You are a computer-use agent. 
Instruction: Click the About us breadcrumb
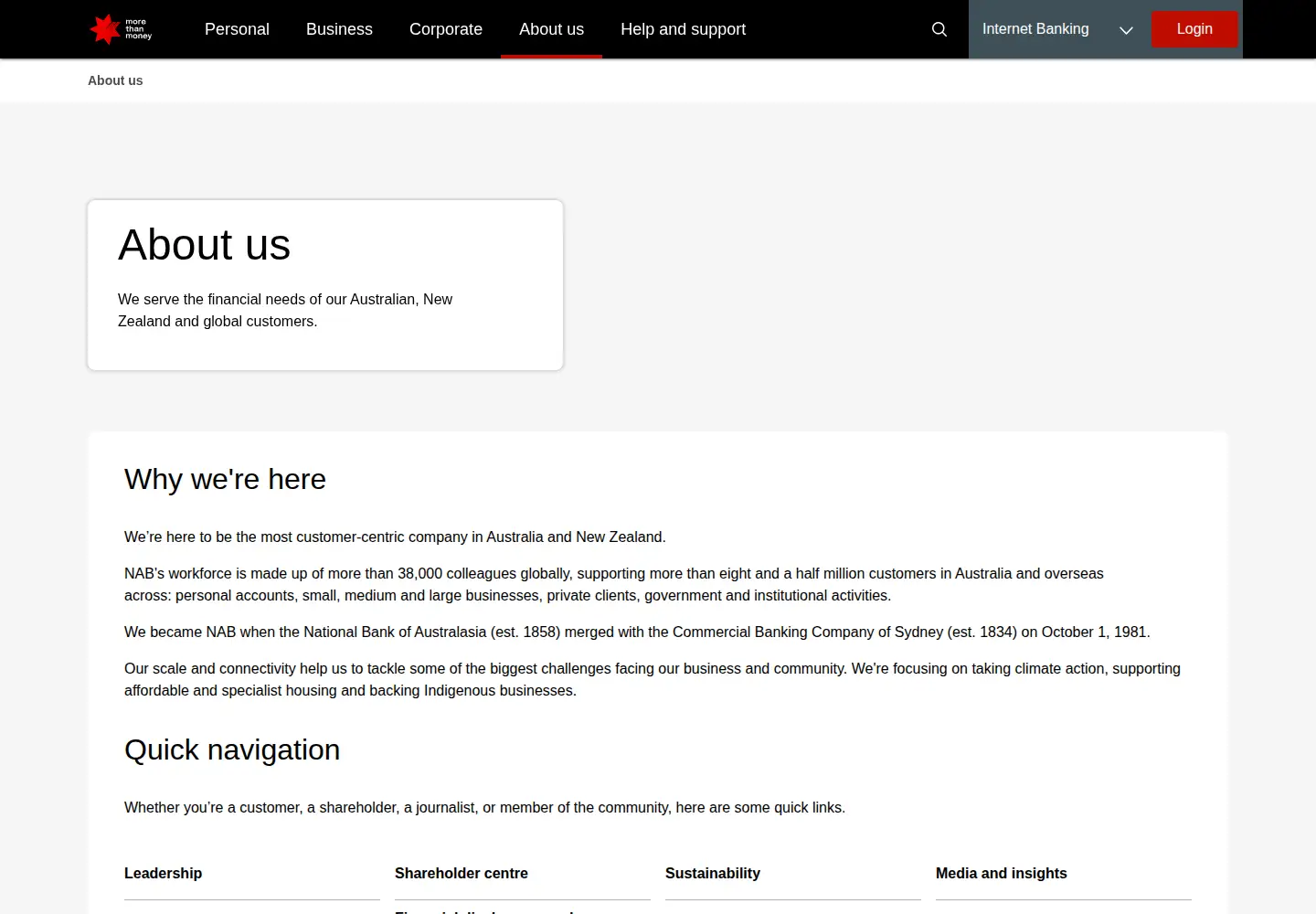pyautogui.click(x=115, y=80)
